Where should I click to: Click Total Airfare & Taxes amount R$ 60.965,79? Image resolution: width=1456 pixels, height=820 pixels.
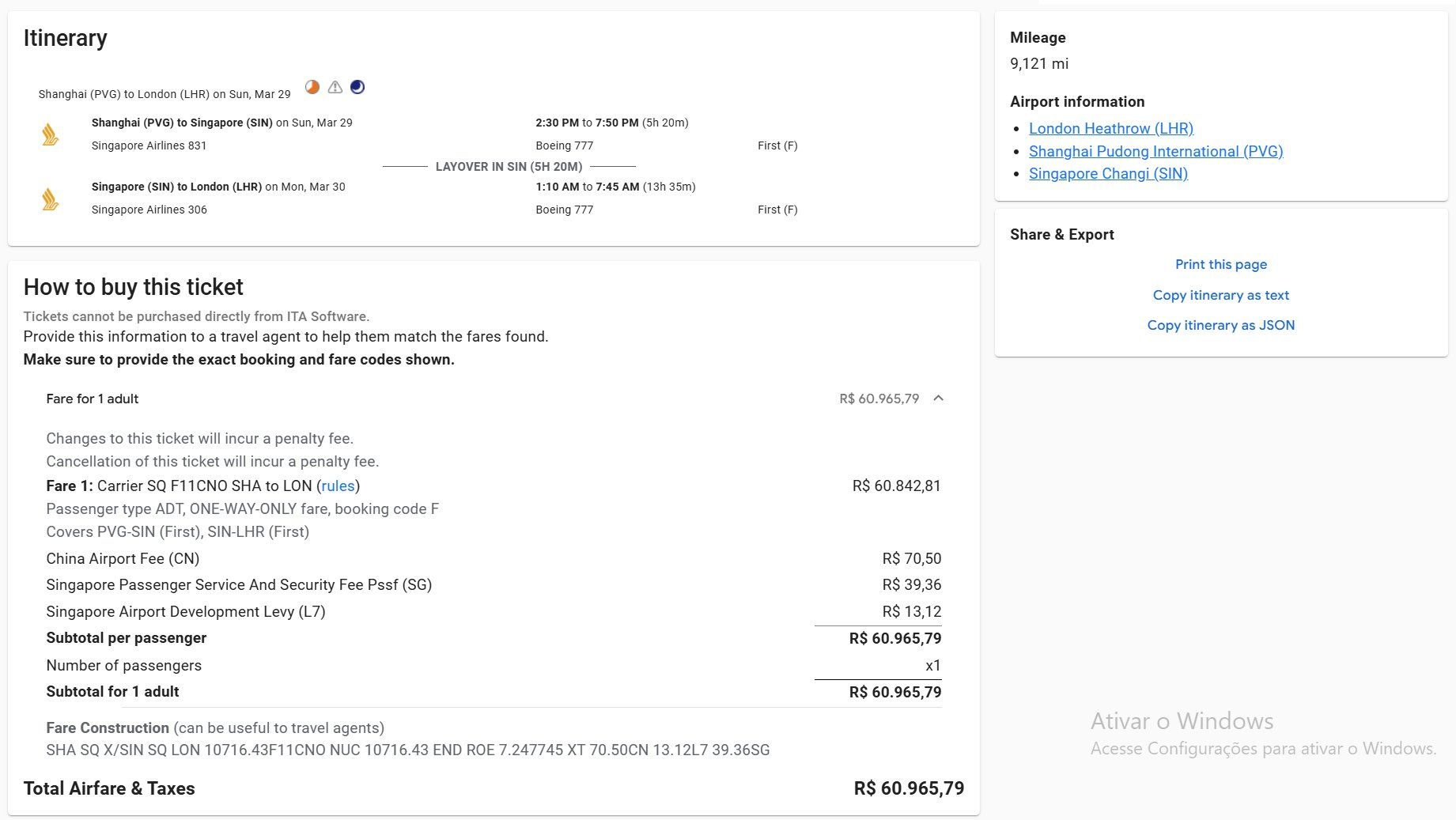[x=909, y=788]
